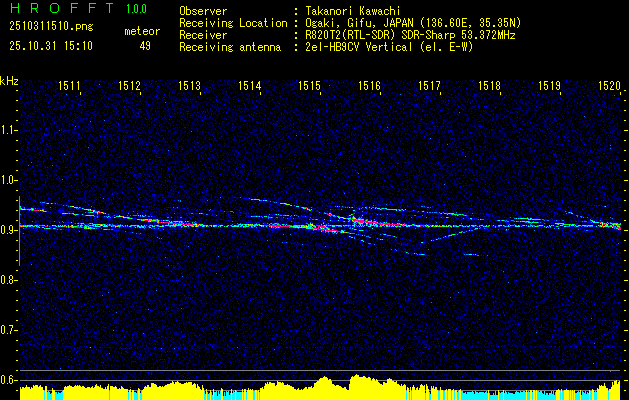Image resolution: width=629 pixels, height=400 pixels.
Task: Click the meteor count label
Action: 142,31
